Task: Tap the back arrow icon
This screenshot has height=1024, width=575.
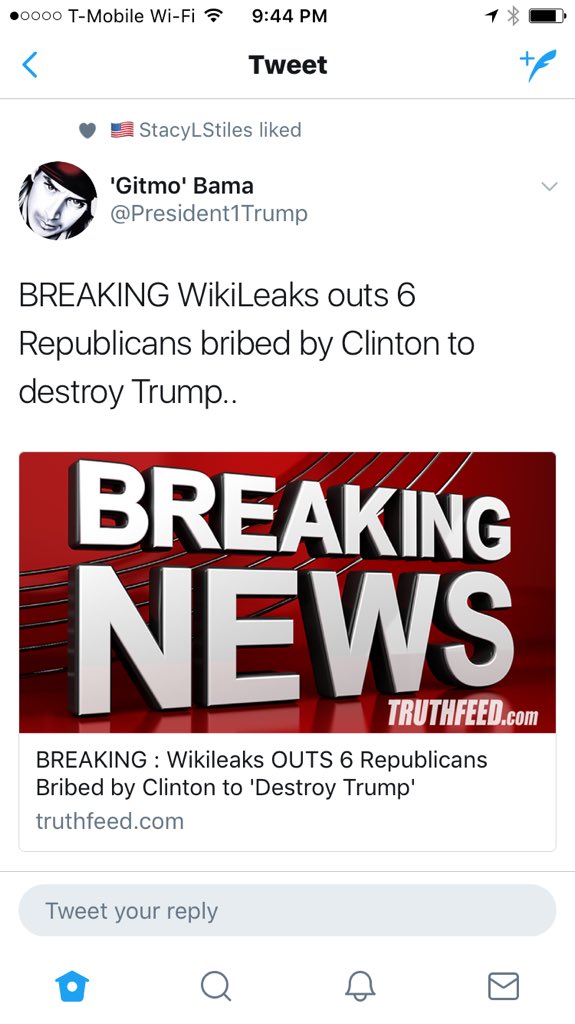Action: [29, 65]
